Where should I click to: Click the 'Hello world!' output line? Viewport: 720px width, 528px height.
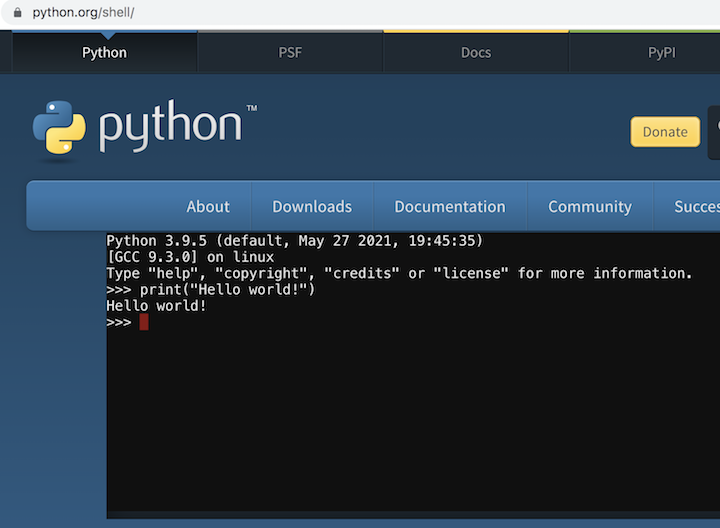[157, 306]
